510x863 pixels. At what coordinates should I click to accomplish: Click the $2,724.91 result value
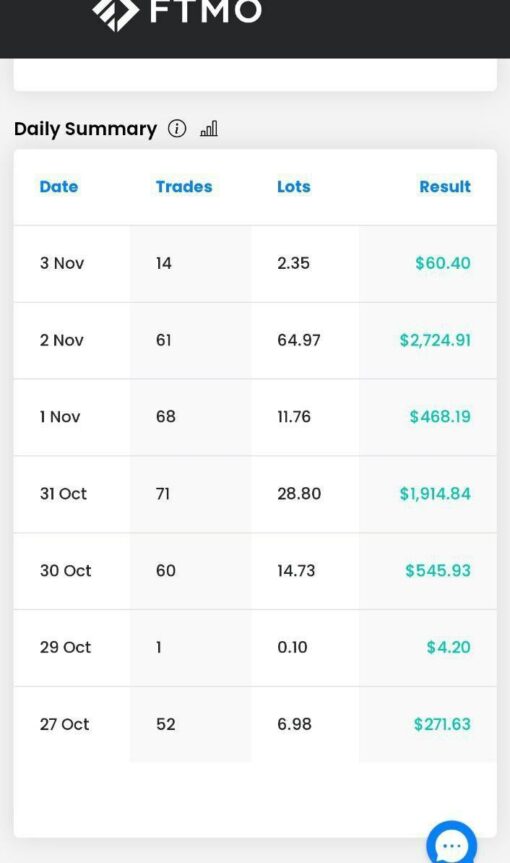click(x=435, y=340)
